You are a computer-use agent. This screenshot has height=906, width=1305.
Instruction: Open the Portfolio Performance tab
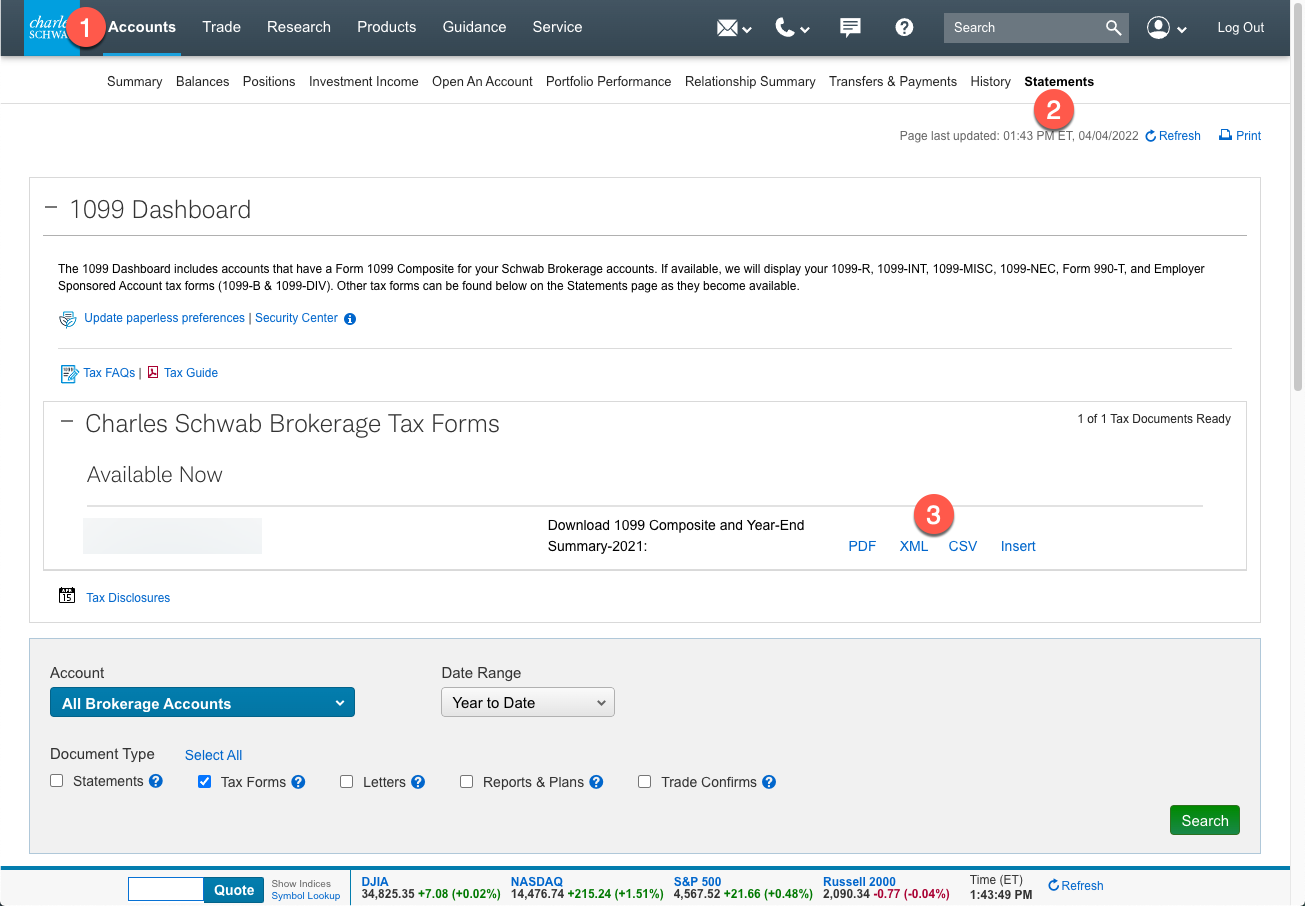click(609, 82)
